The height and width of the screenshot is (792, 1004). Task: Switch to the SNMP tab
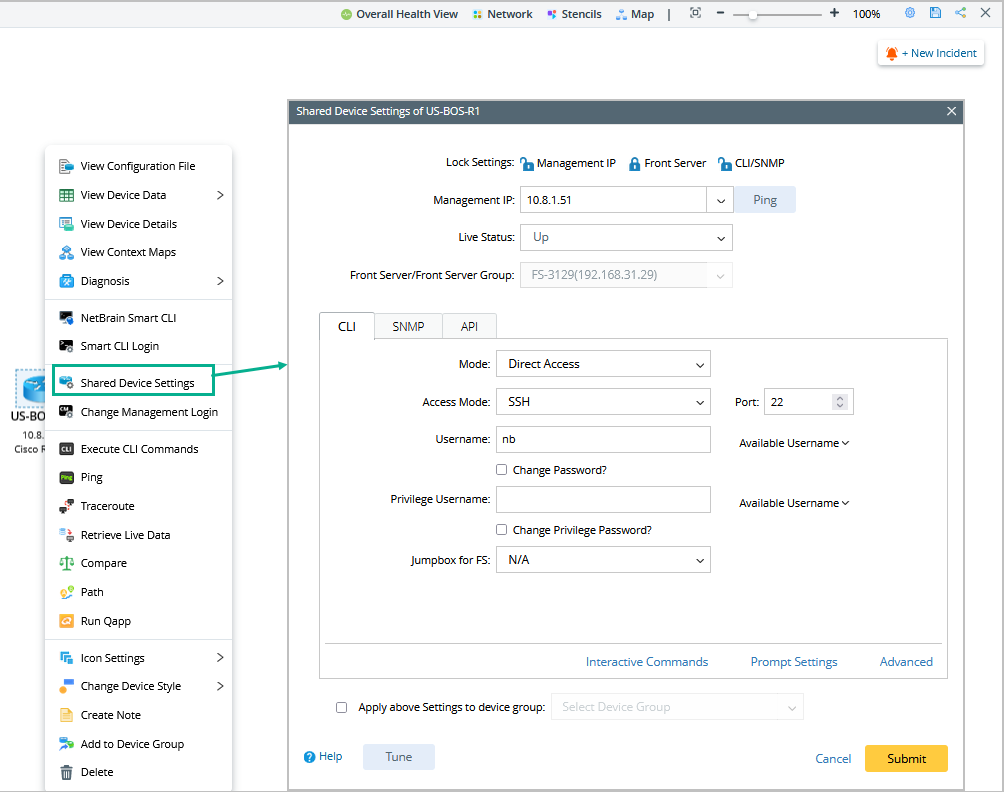pos(408,327)
